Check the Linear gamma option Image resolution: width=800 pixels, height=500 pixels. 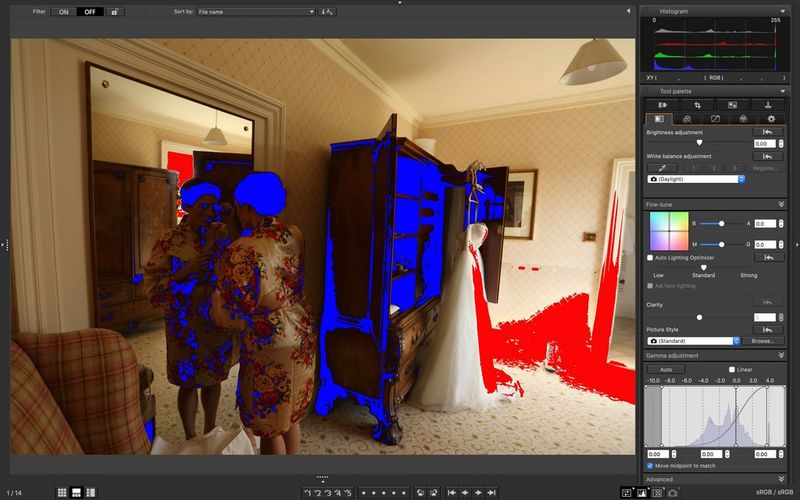point(732,369)
